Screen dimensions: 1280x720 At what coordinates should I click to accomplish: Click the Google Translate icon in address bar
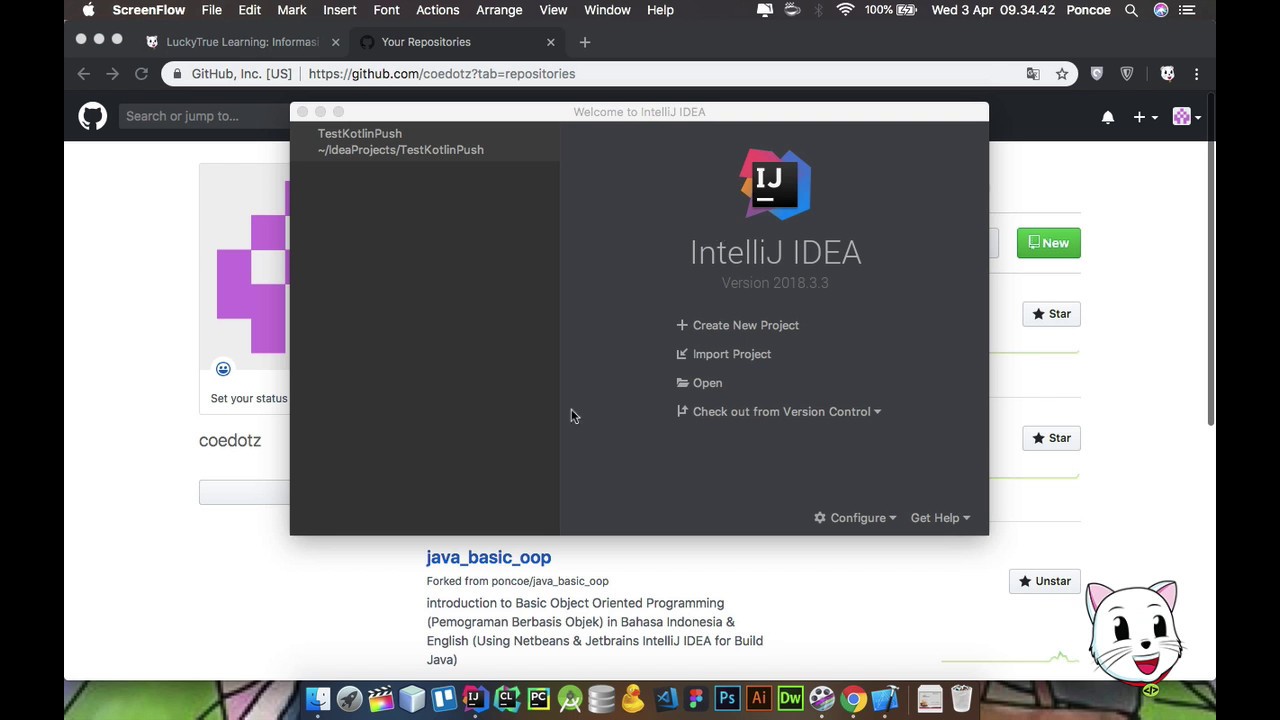point(1033,74)
